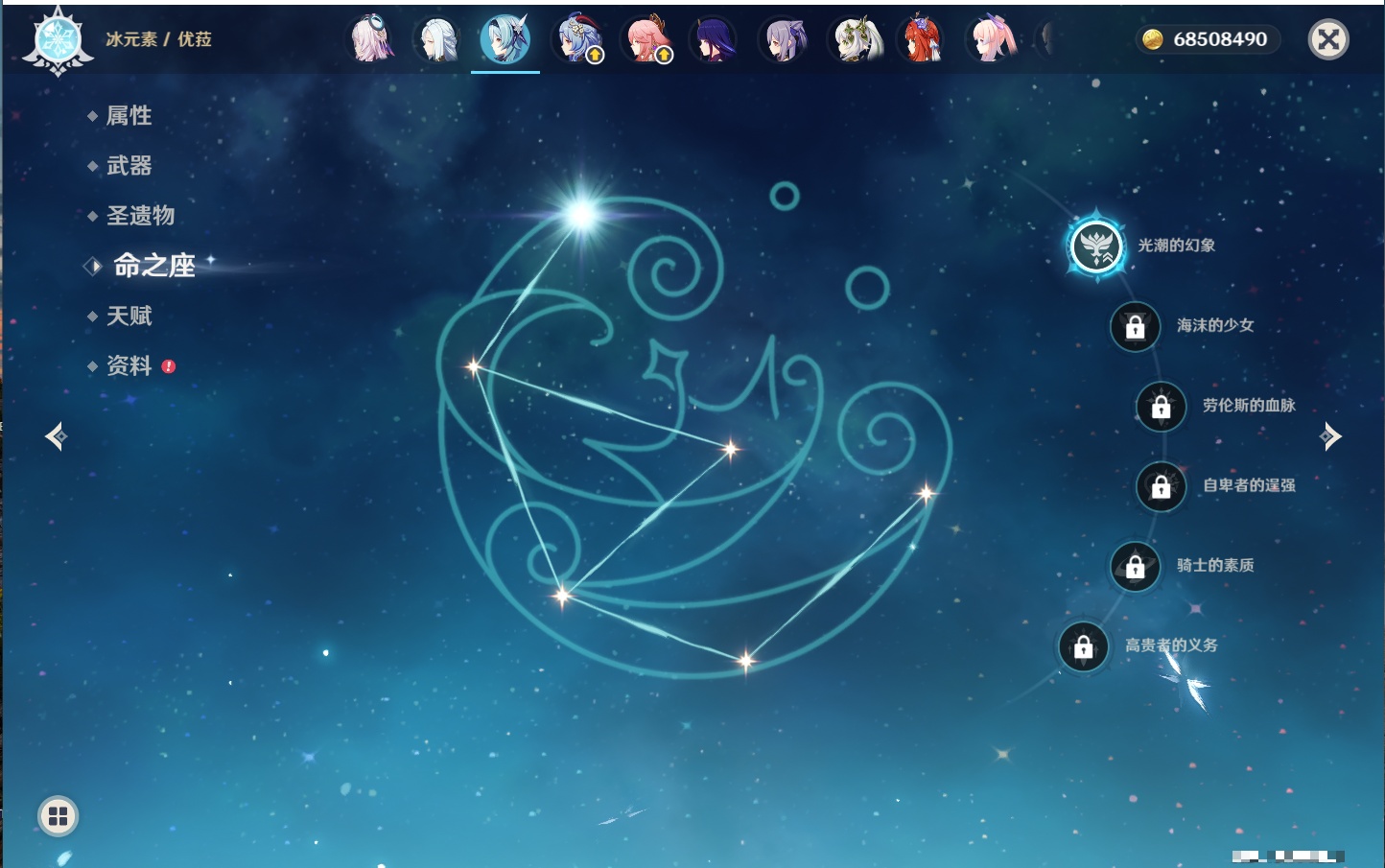Open the 天赋 talents menu
This screenshot has height=868, width=1385.
(129, 316)
